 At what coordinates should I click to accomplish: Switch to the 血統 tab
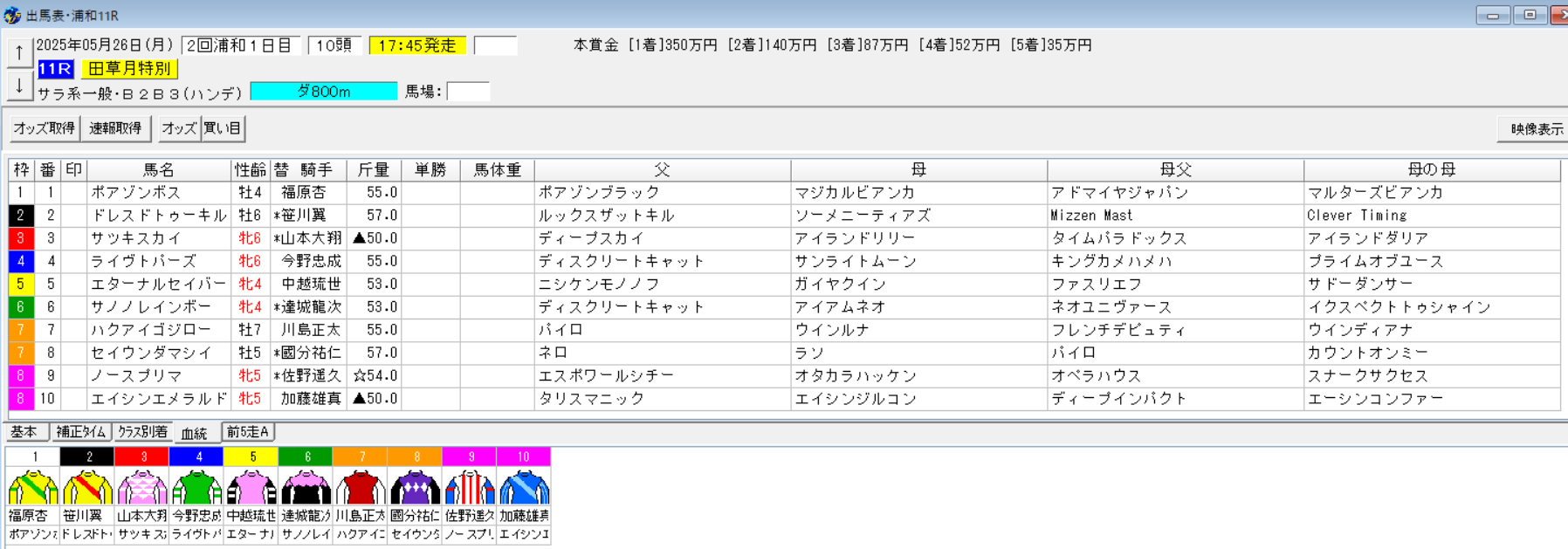click(x=195, y=433)
